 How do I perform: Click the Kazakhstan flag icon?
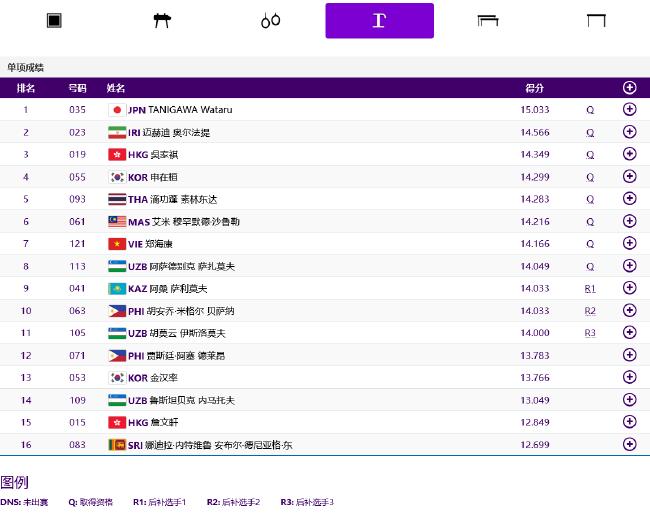click(117, 288)
